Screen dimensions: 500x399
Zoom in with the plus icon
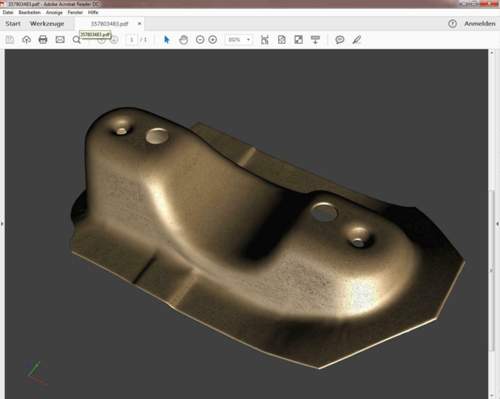coord(213,40)
